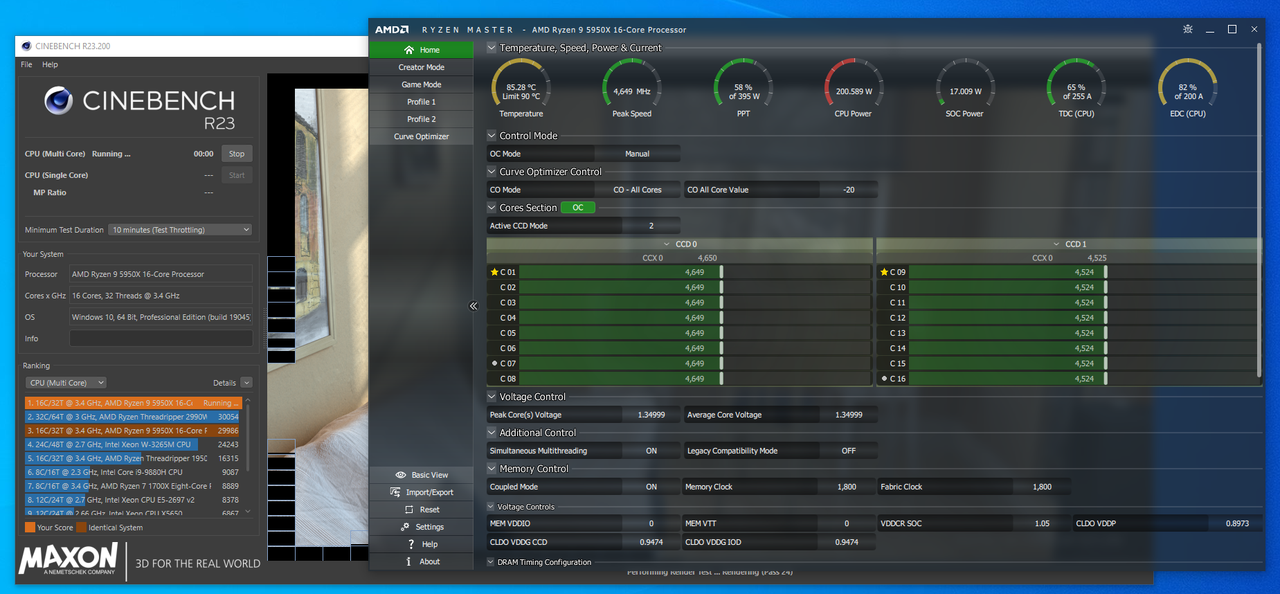The height and width of the screenshot is (594, 1280).
Task: Collapse the Cores Section
Action: [x=491, y=208]
